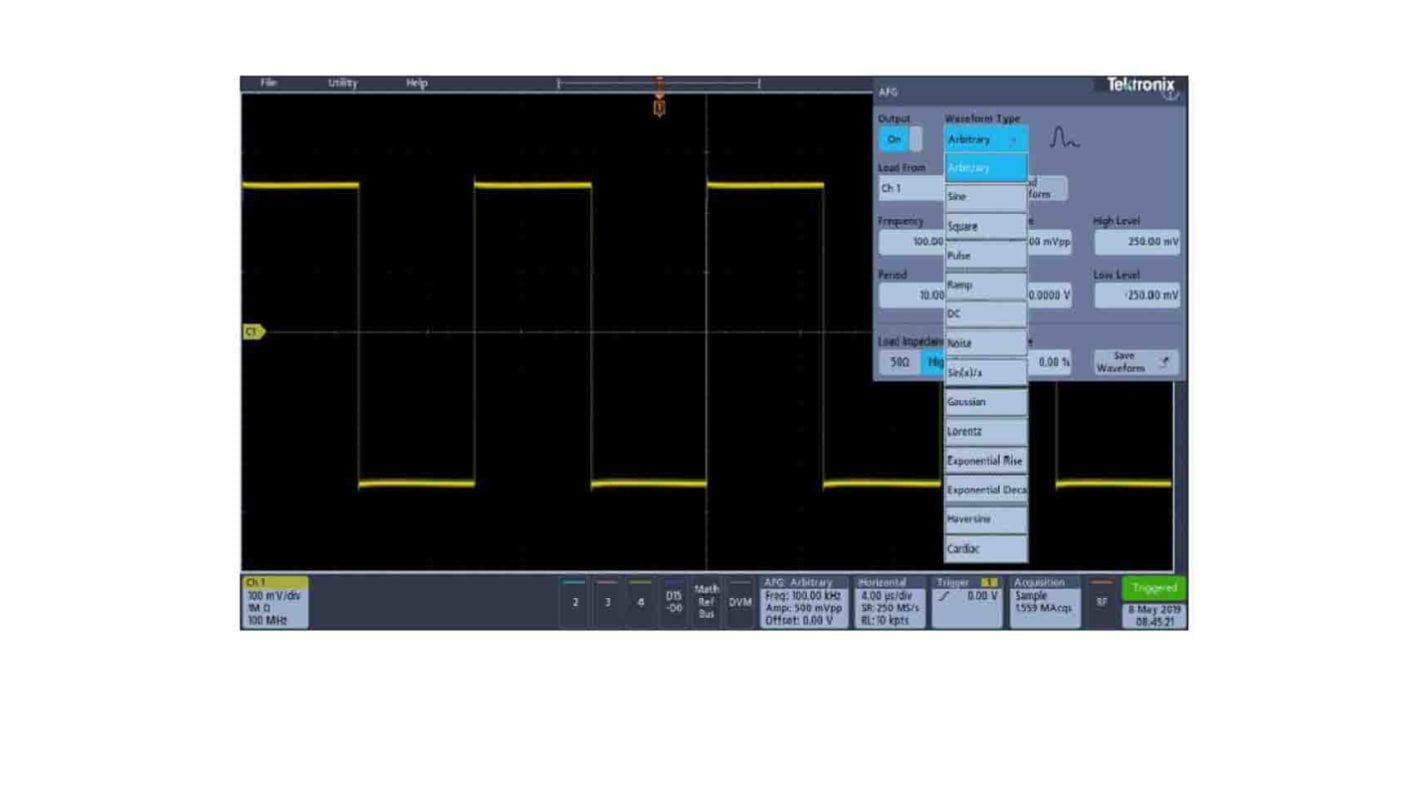This screenshot has width=1420, height=798.
Task: Click the Save Waveform button
Action: point(1136,362)
